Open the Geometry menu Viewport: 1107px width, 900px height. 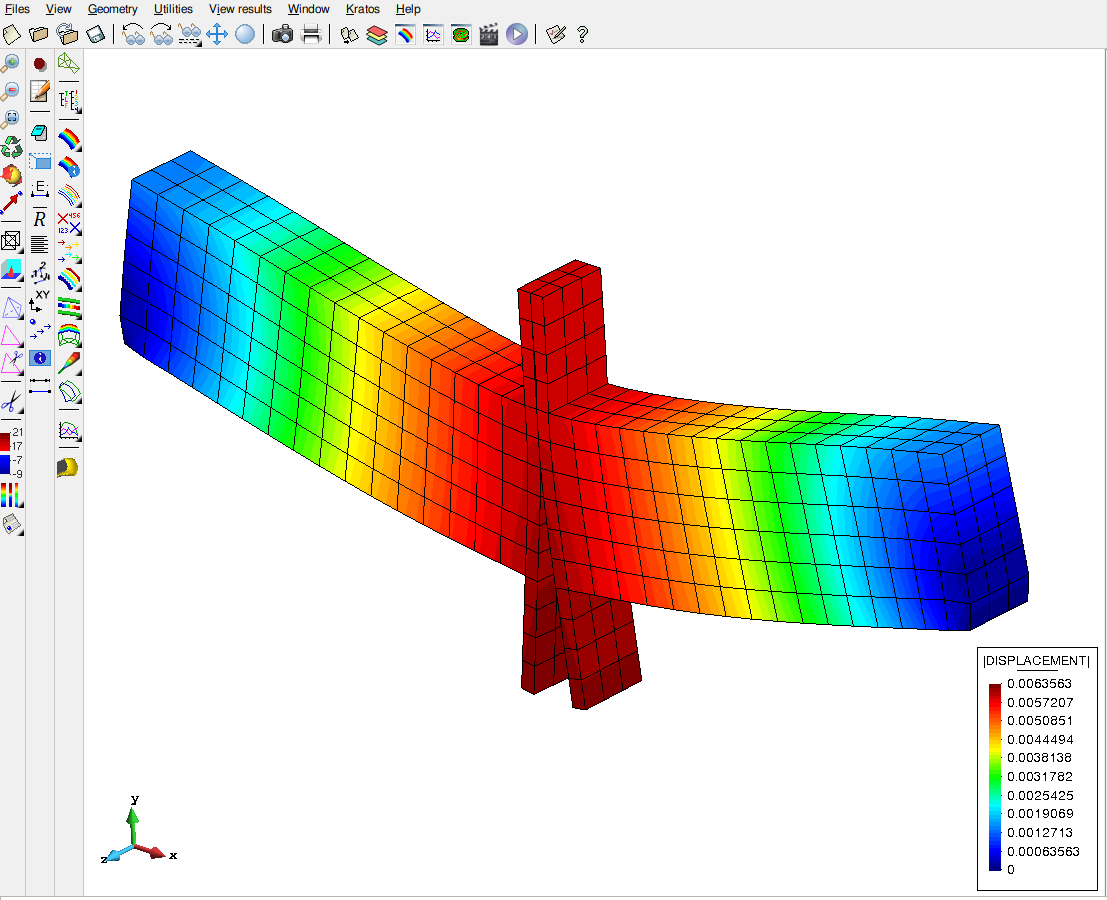click(112, 9)
